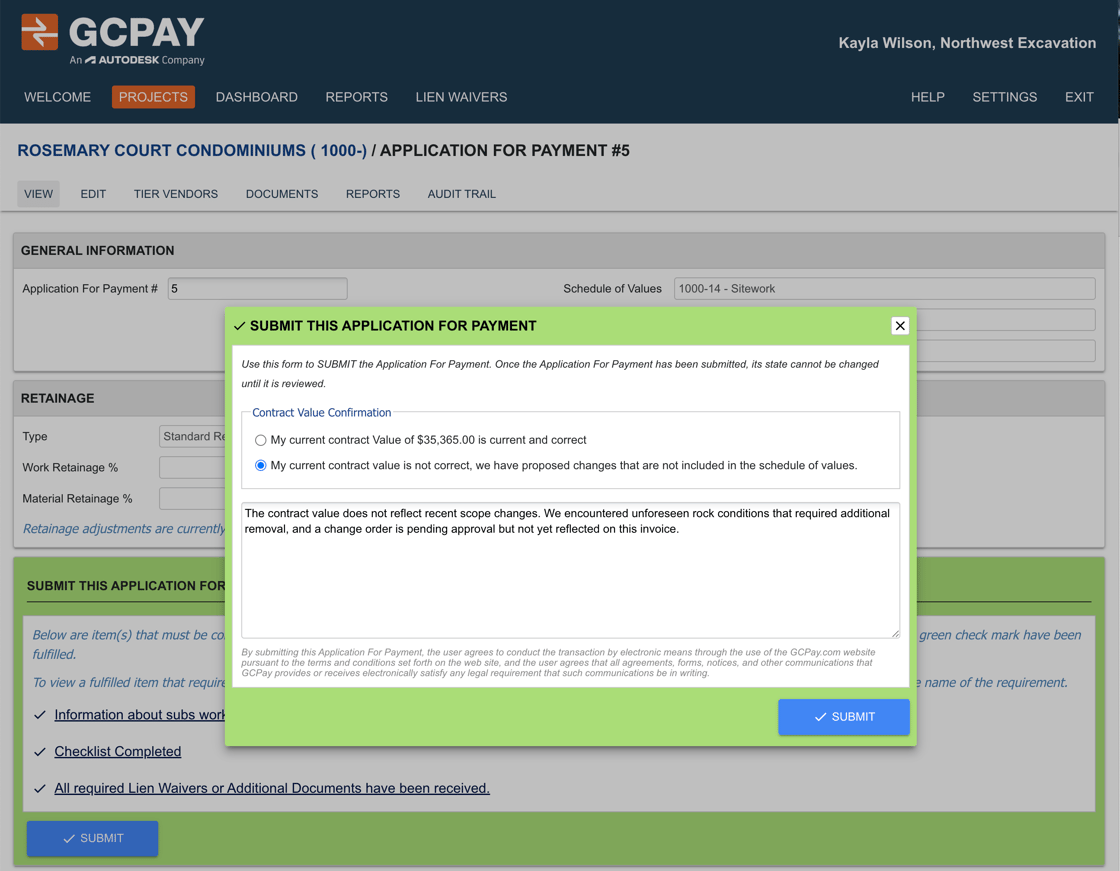Select radio 'contract Value of $35,365.00 is current'
Viewport: 1120px width, 871px height.
pyautogui.click(x=261, y=440)
